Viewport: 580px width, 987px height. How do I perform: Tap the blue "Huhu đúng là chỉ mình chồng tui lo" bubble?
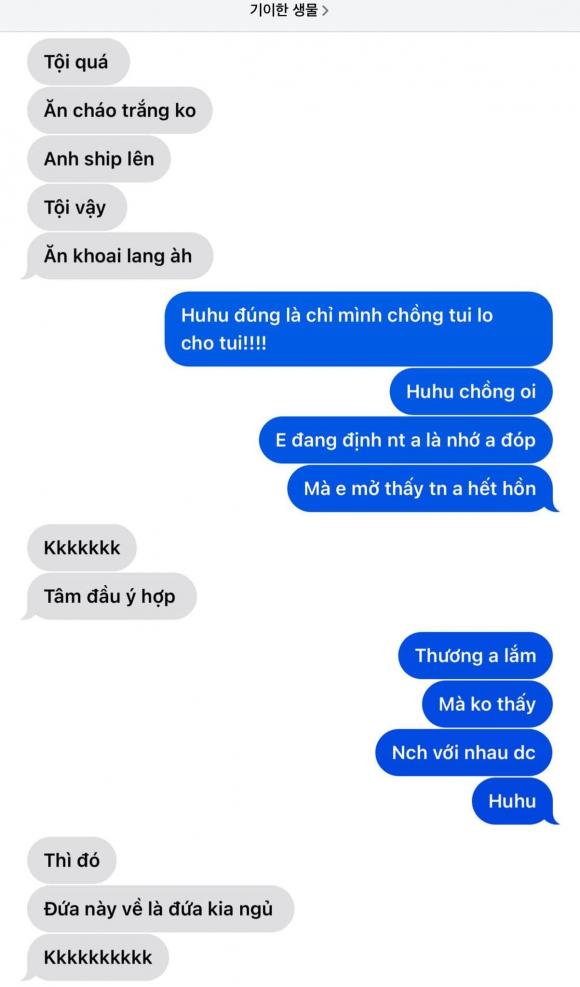click(x=359, y=329)
